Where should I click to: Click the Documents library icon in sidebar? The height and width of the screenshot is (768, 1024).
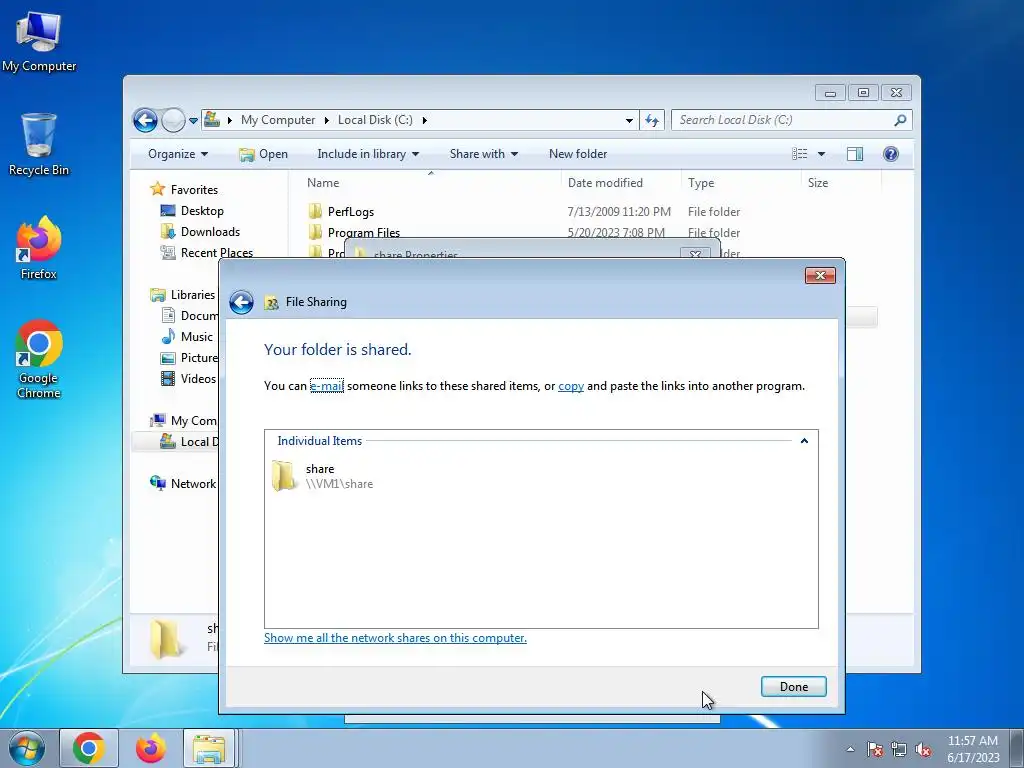[168, 315]
